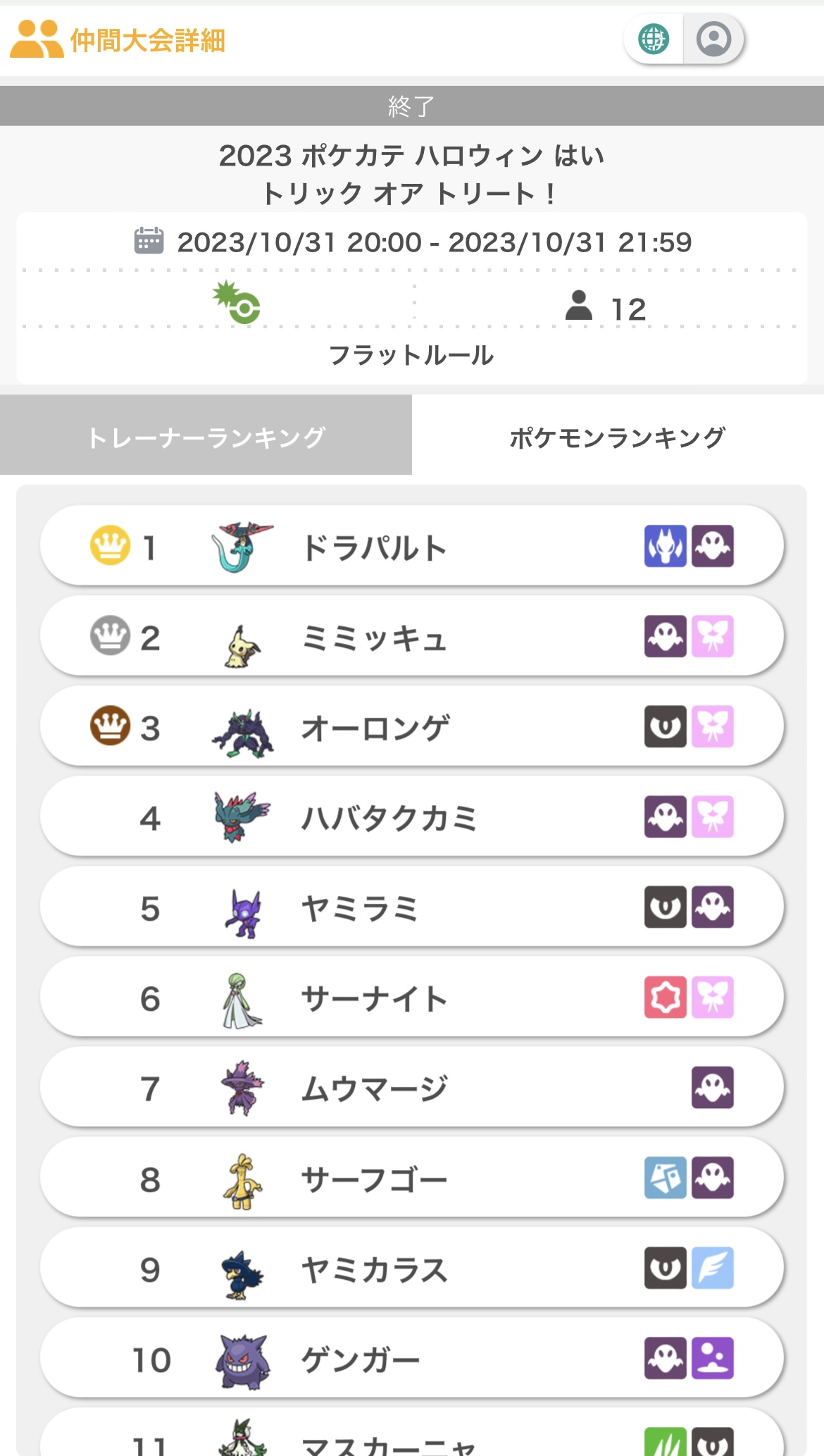The image size is (824, 1456).
Task: Switch to the トレーナーランキング tab
Action: [206, 437]
